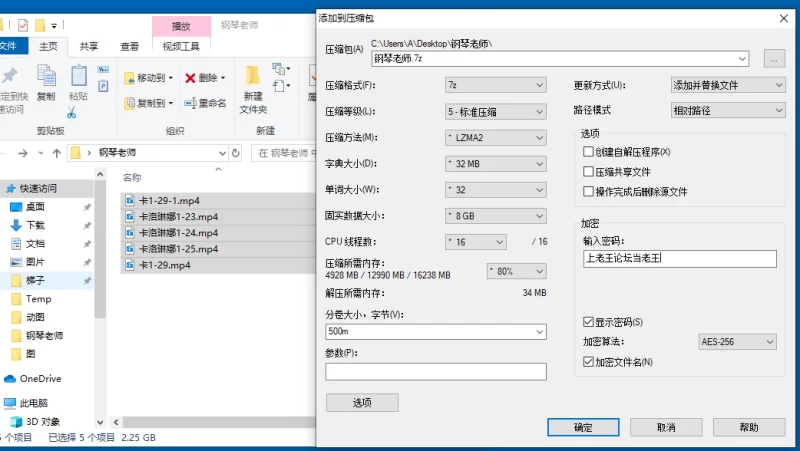800x451 pixels.
Task: Switch to the 主页 ribbon tab
Action: coord(48,46)
